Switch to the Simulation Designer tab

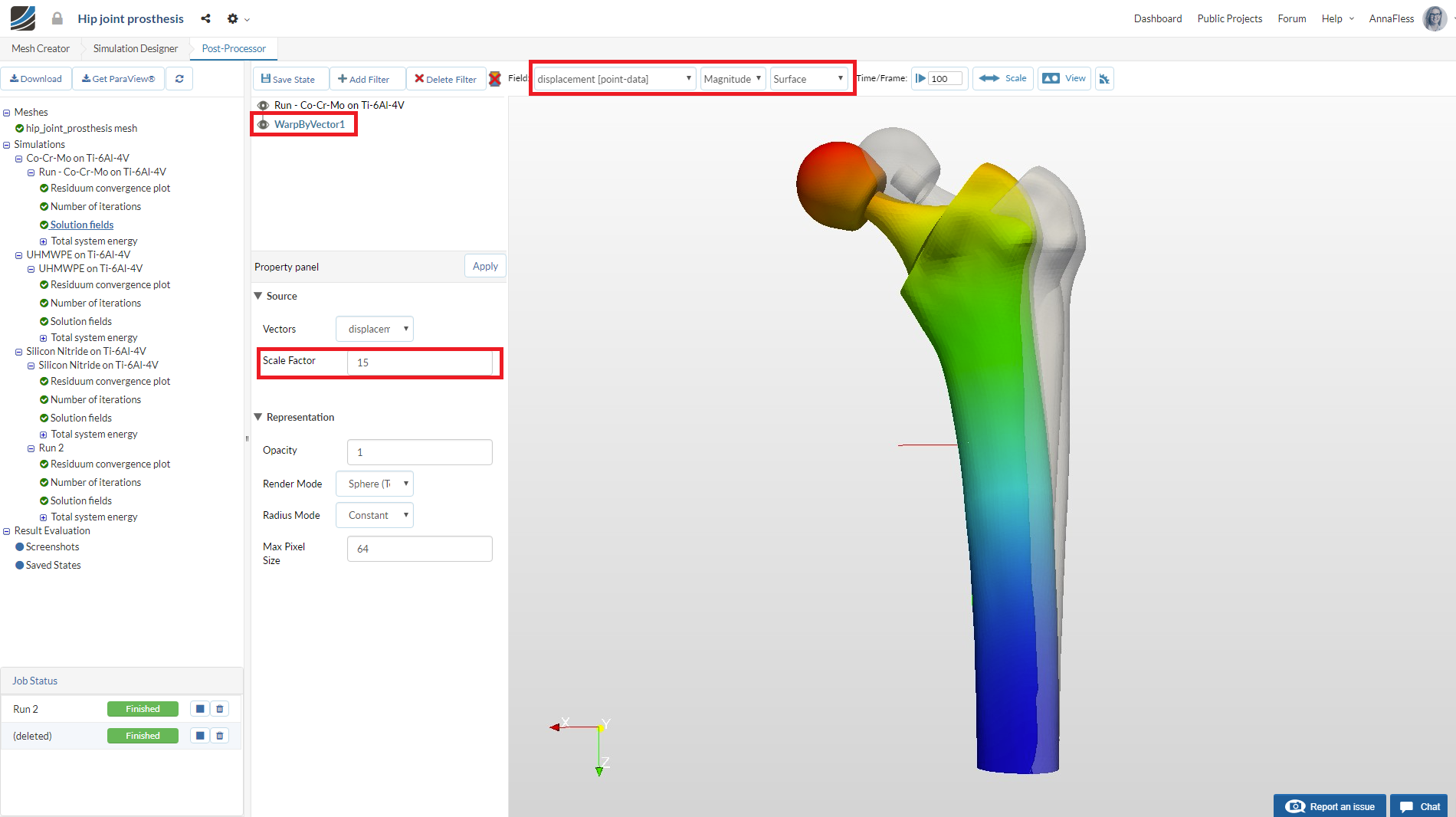point(136,48)
